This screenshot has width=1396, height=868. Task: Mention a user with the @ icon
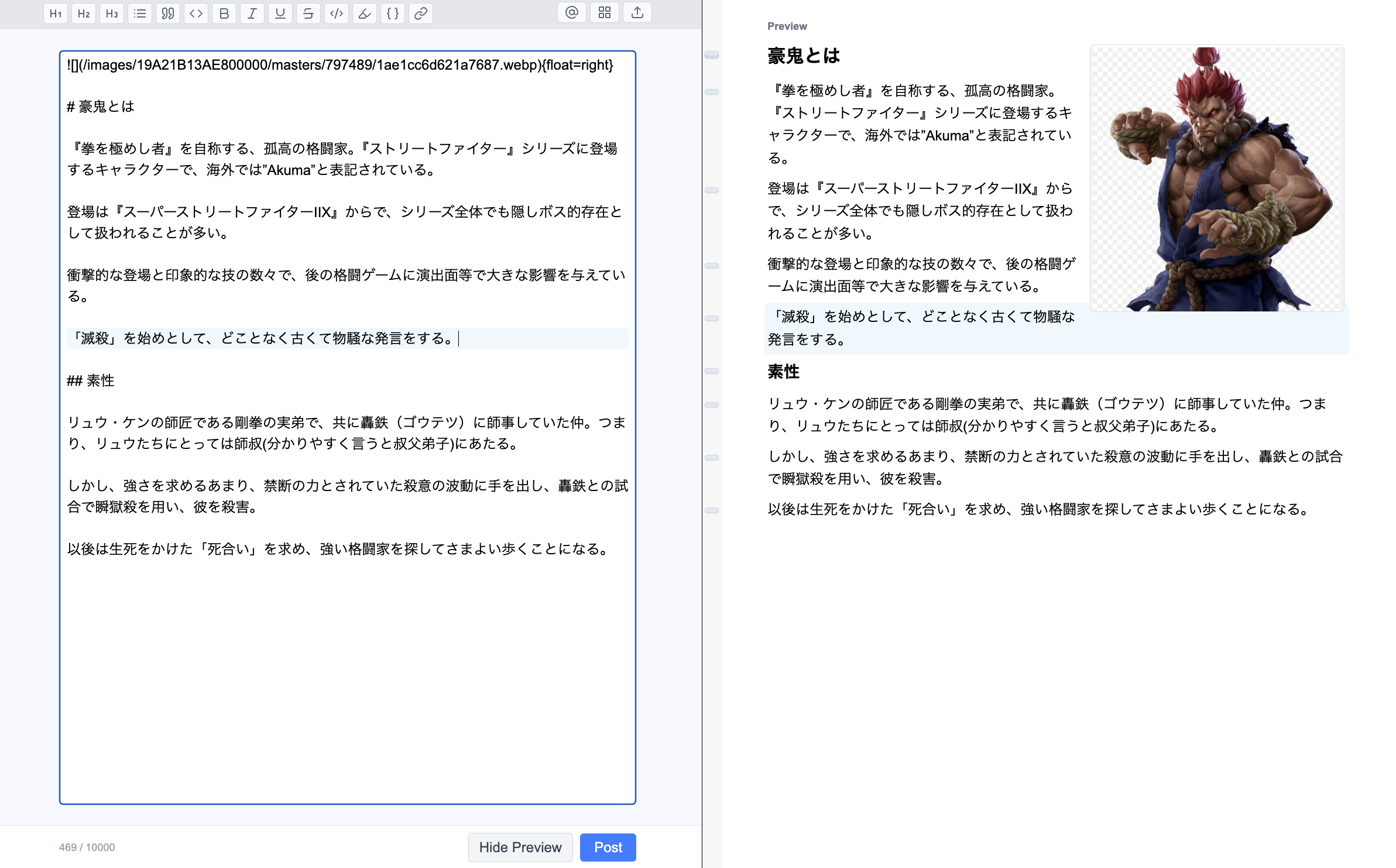tap(572, 12)
